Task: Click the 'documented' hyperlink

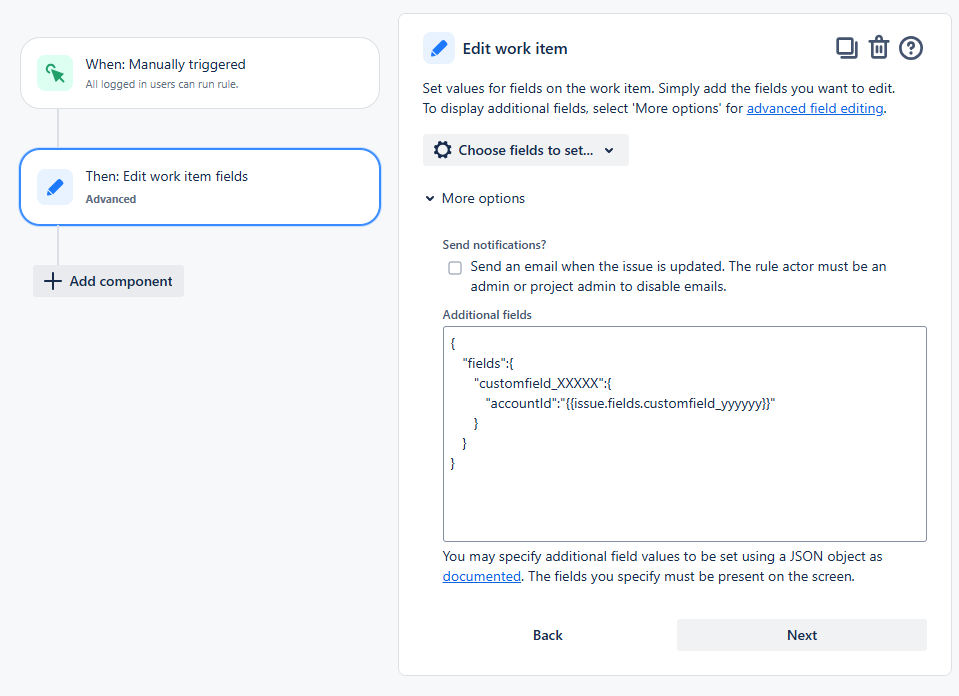Action: click(481, 576)
